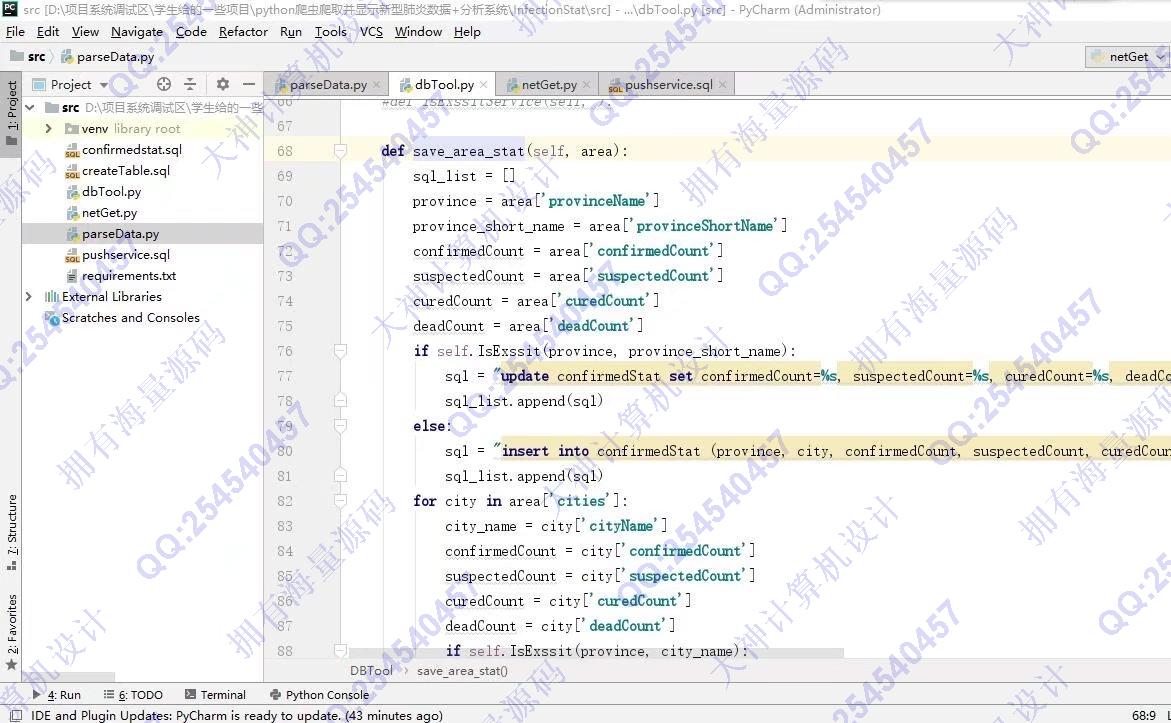The width and height of the screenshot is (1171, 723).
Task: Open the Python Console tool window
Action: pos(320,695)
